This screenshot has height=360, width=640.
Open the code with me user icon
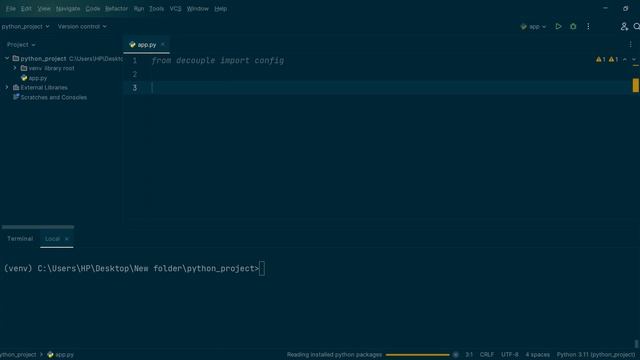624,27
